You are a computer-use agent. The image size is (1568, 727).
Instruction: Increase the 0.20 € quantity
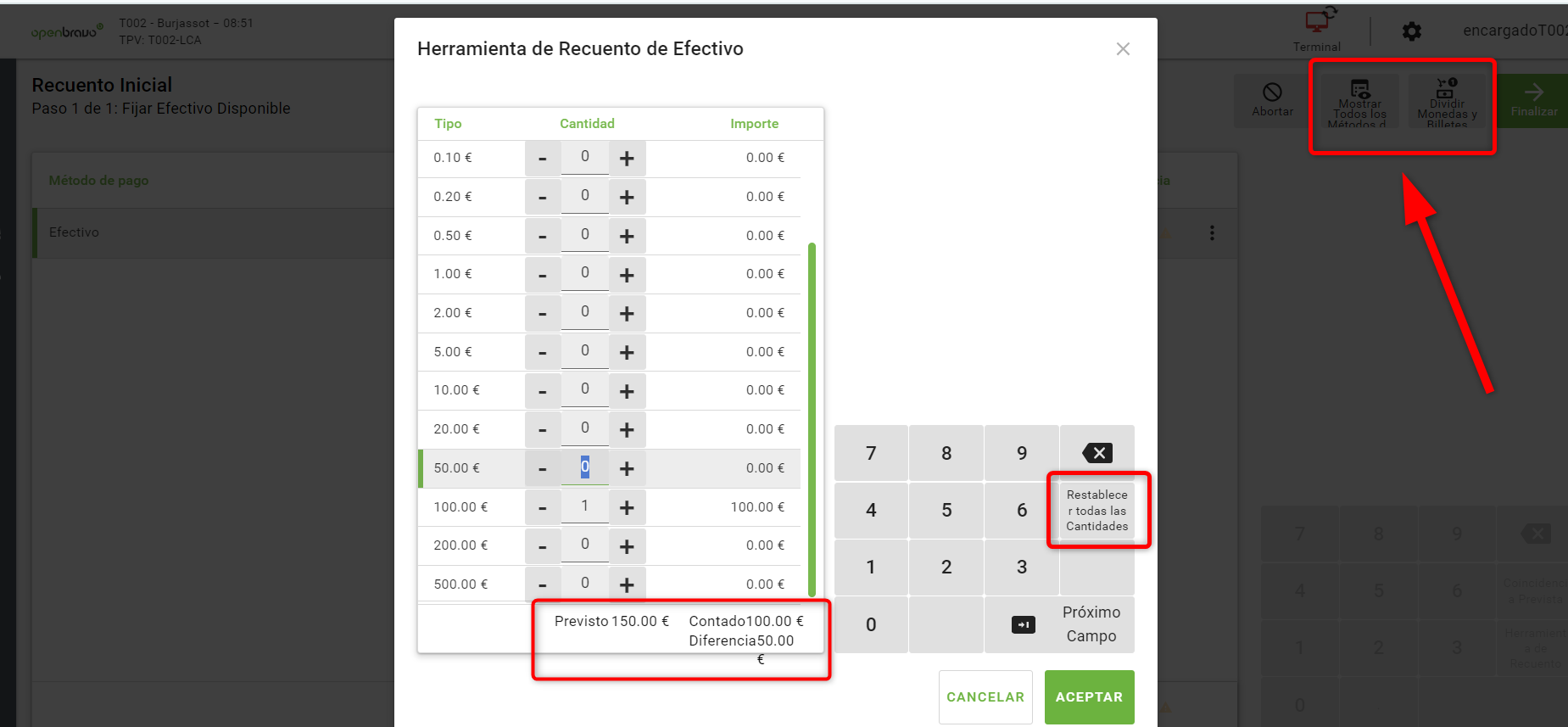pyautogui.click(x=627, y=198)
